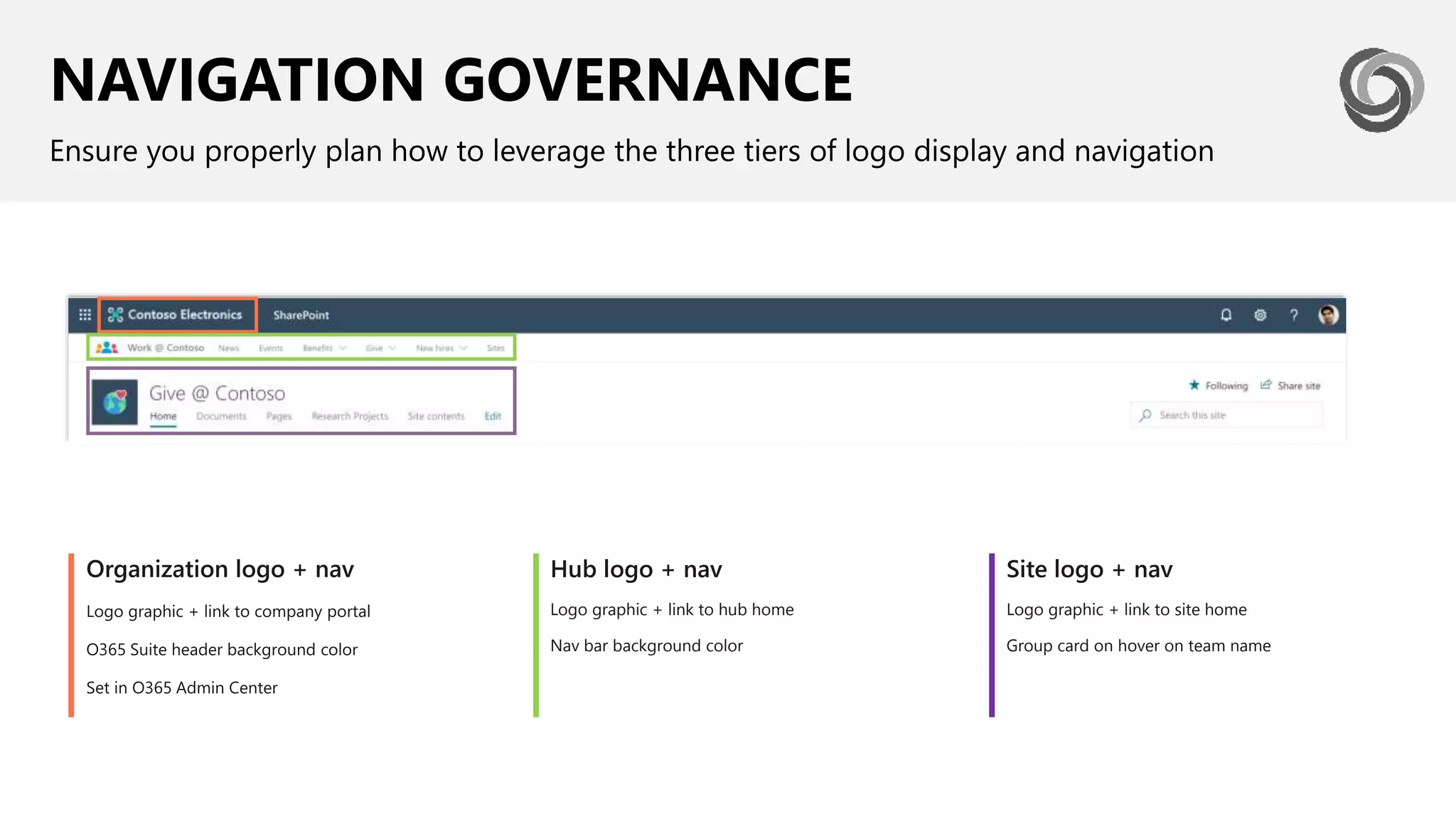Click the Hub logo + nav heading
The image size is (1456, 819).
pos(636,569)
